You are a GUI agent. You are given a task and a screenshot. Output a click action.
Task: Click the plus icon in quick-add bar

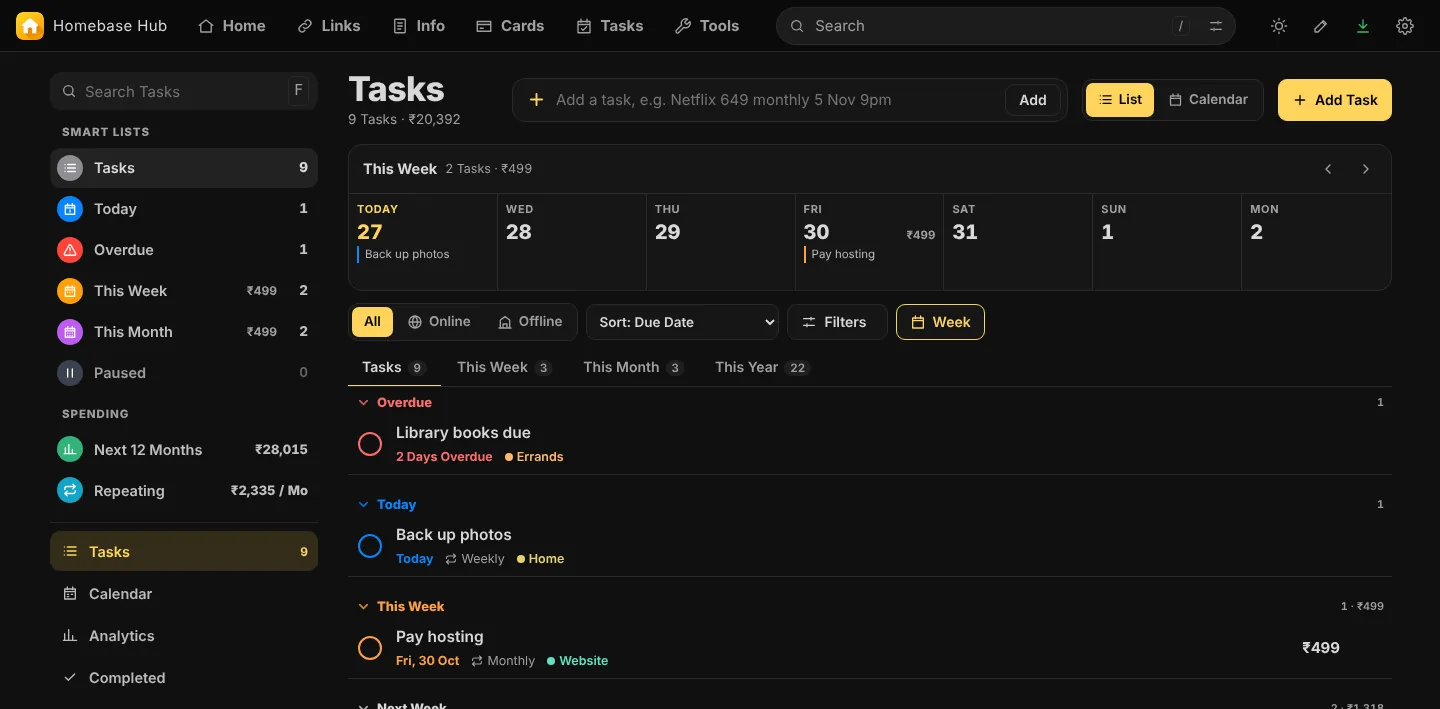pyautogui.click(x=536, y=100)
